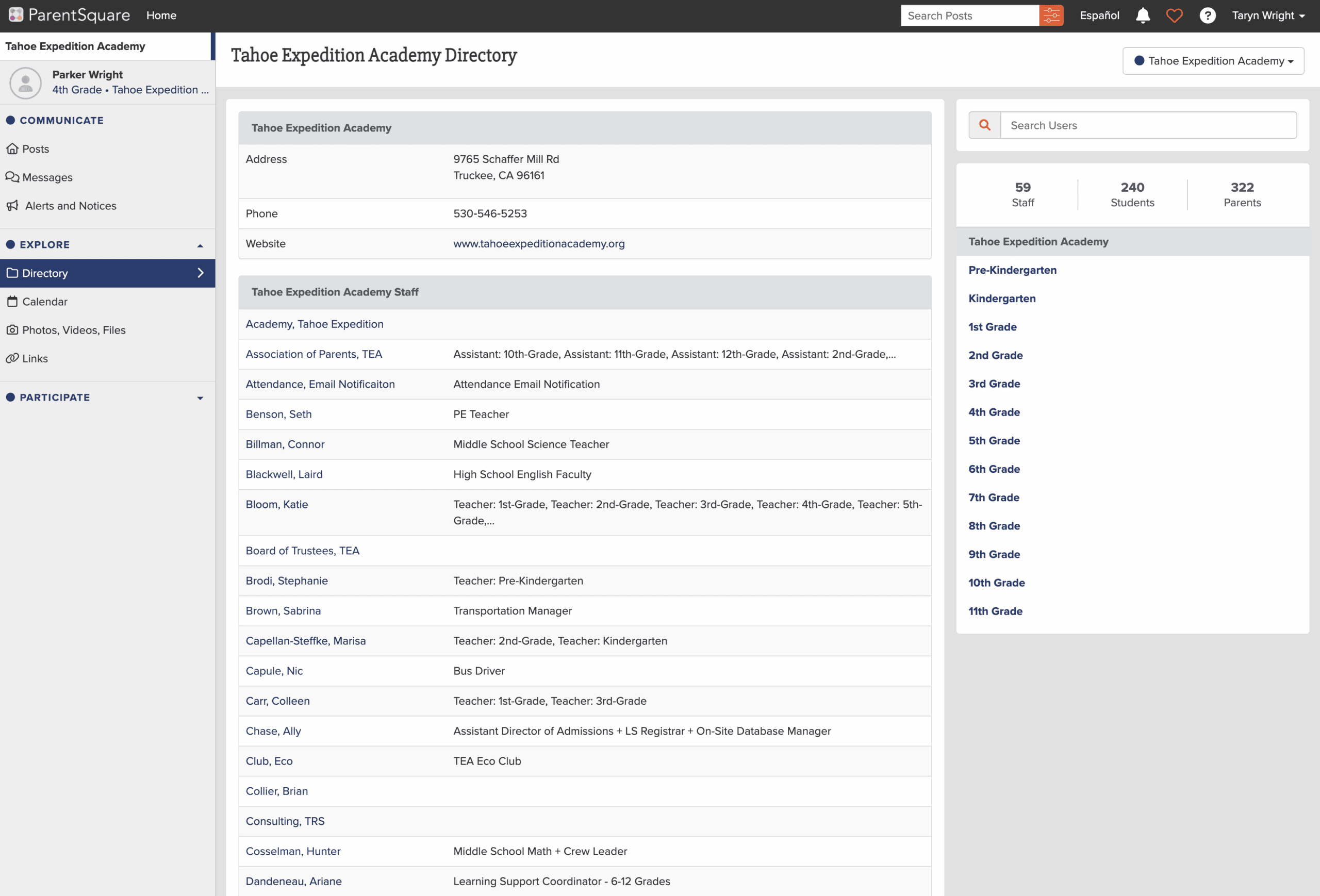The width and height of the screenshot is (1320, 896).
Task: Open the Home menu item
Action: (x=161, y=15)
